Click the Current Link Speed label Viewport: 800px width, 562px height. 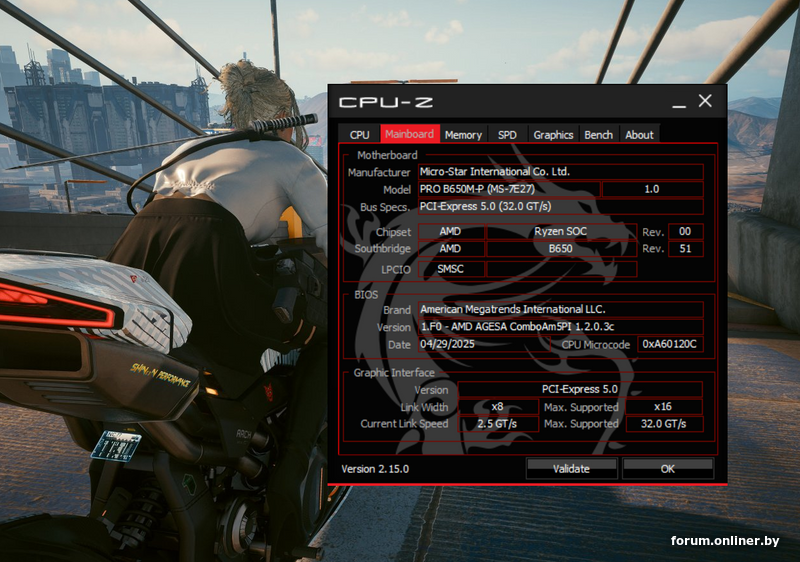[404, 424]
